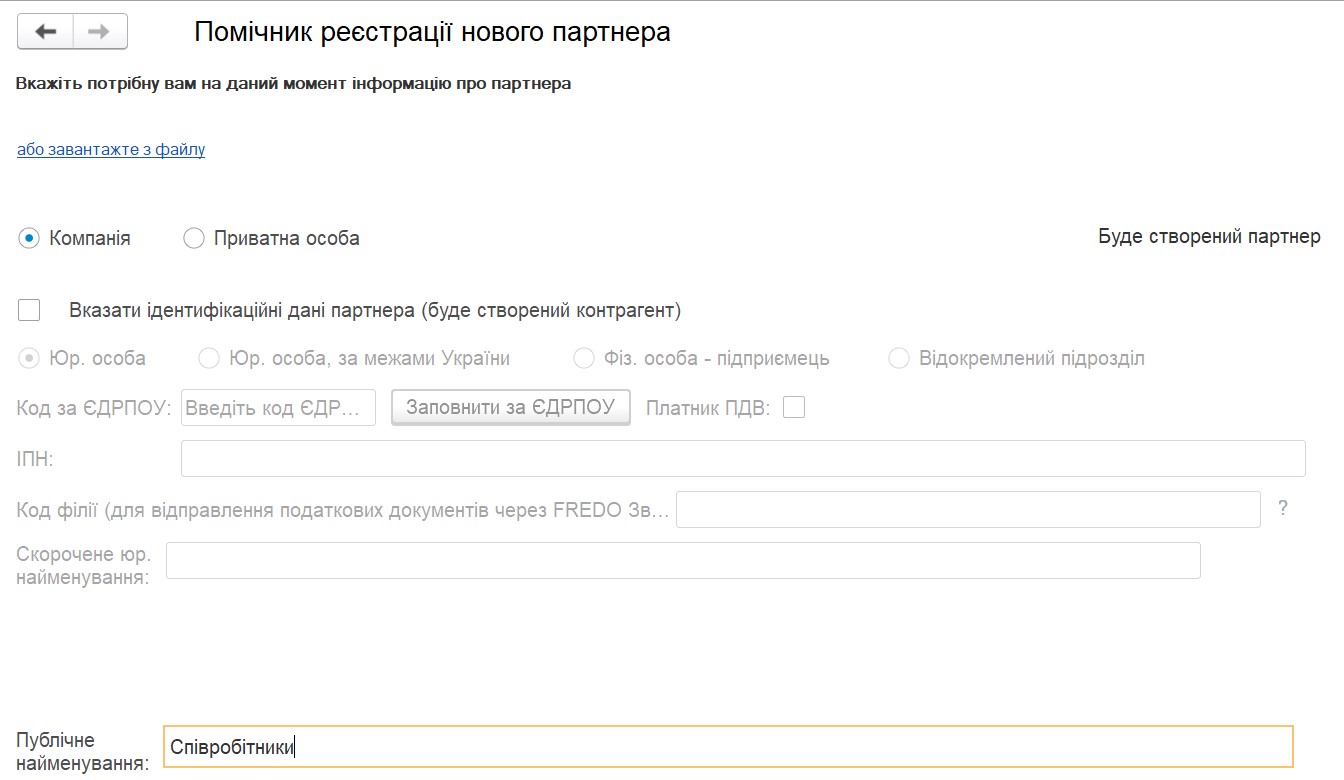Choose 'Фіз. особа - підприємець' option
Image resolution: width=1344 pixels, height=780 pixels.
click(x=584, y=358)
